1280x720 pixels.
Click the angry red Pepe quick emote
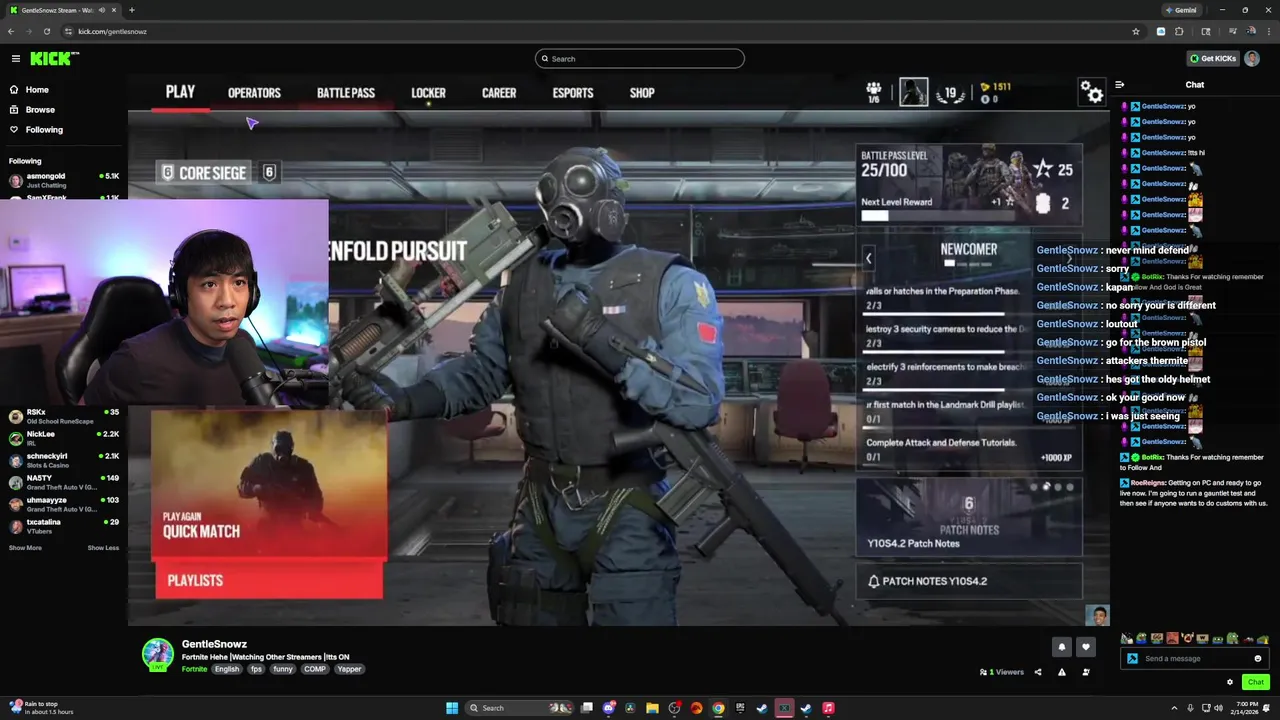pyautogui.click(x=1173, y=638)
